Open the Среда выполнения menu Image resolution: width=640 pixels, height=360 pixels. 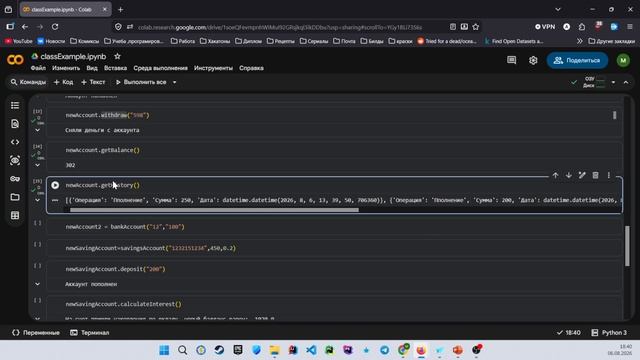point(160,68)
